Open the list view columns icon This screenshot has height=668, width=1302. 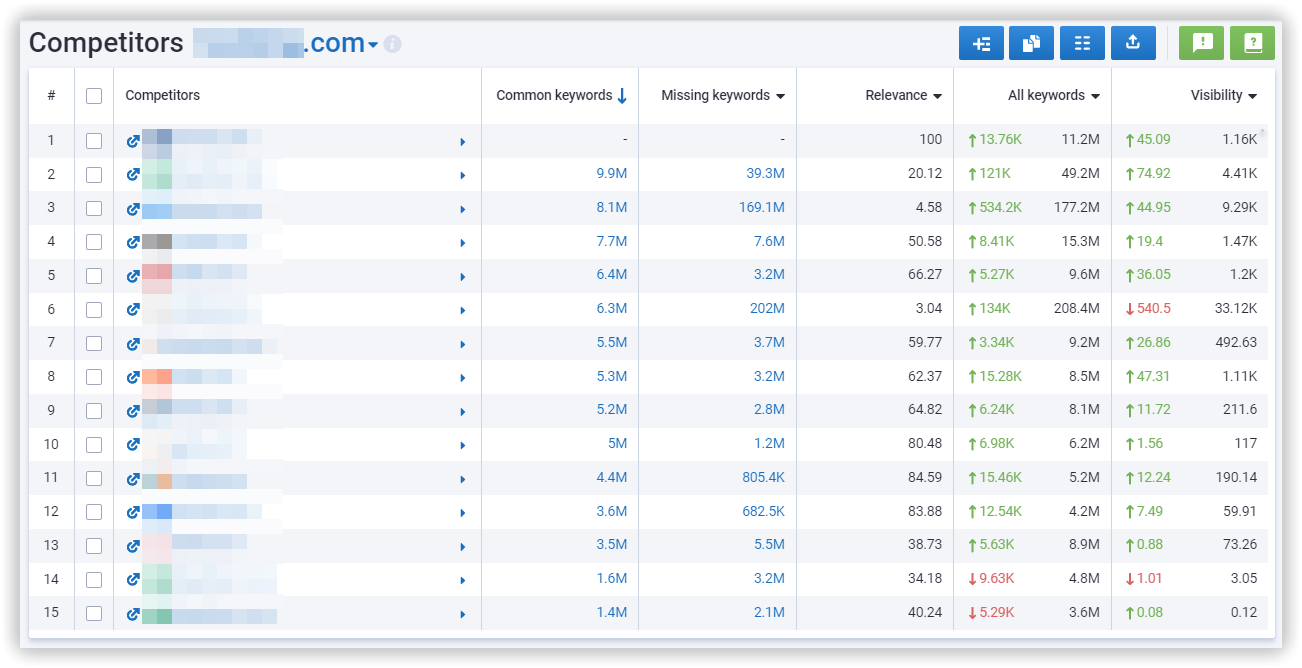pos(1082,42)
